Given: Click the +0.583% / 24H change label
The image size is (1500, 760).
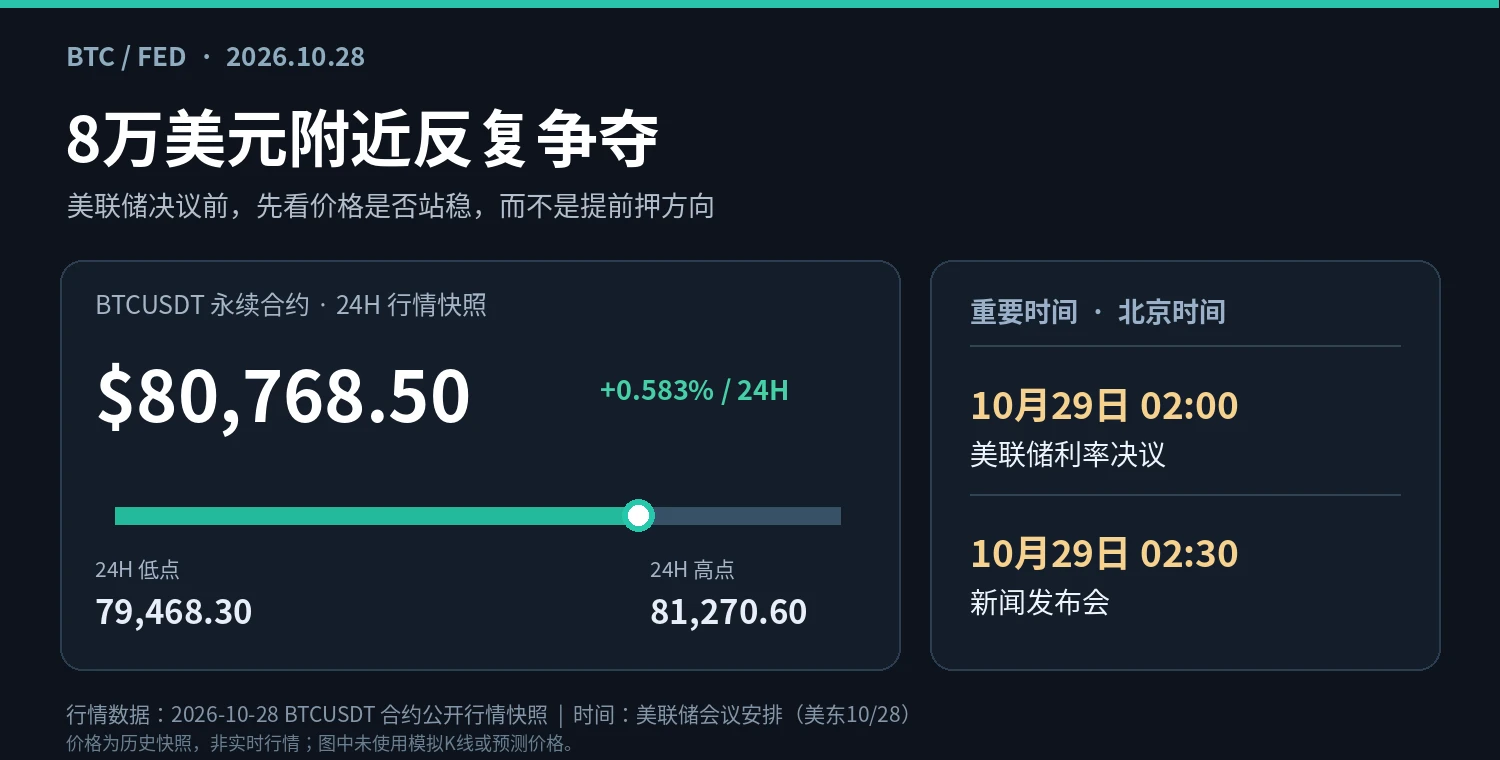Looking at the screenshot, I should point(694,390).
